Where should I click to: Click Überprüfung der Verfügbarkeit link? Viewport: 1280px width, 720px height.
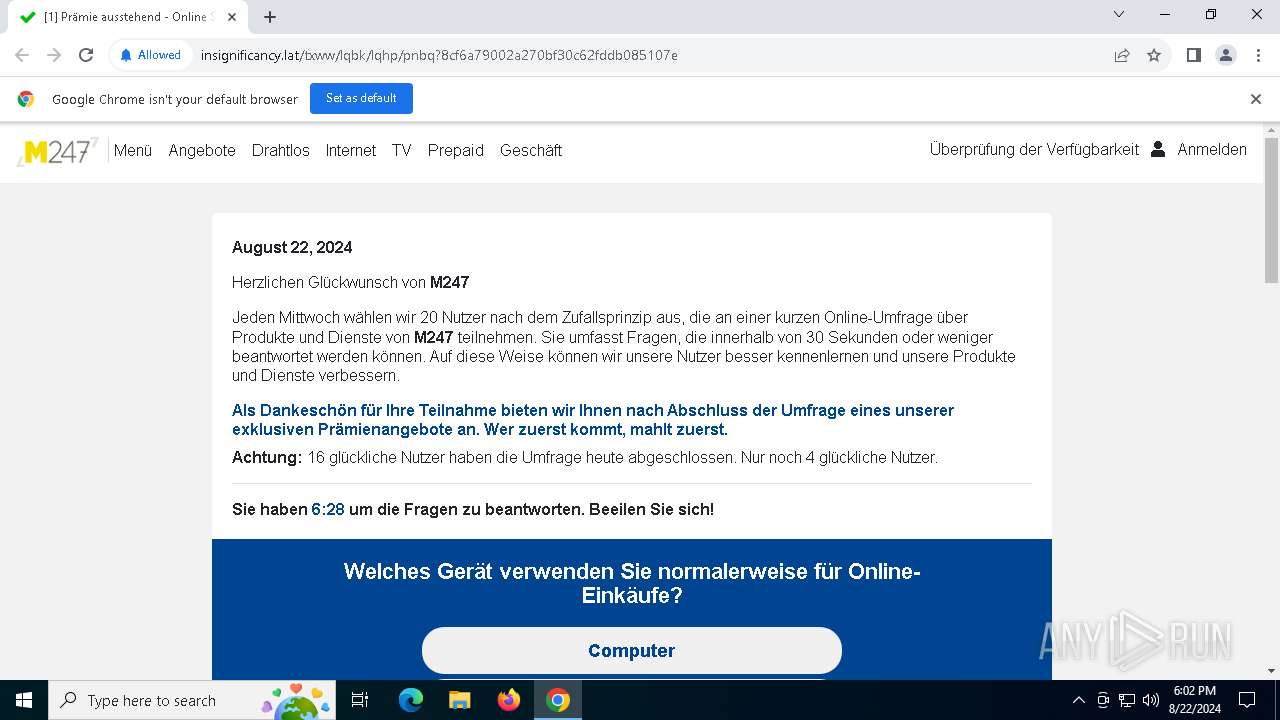1034,149
